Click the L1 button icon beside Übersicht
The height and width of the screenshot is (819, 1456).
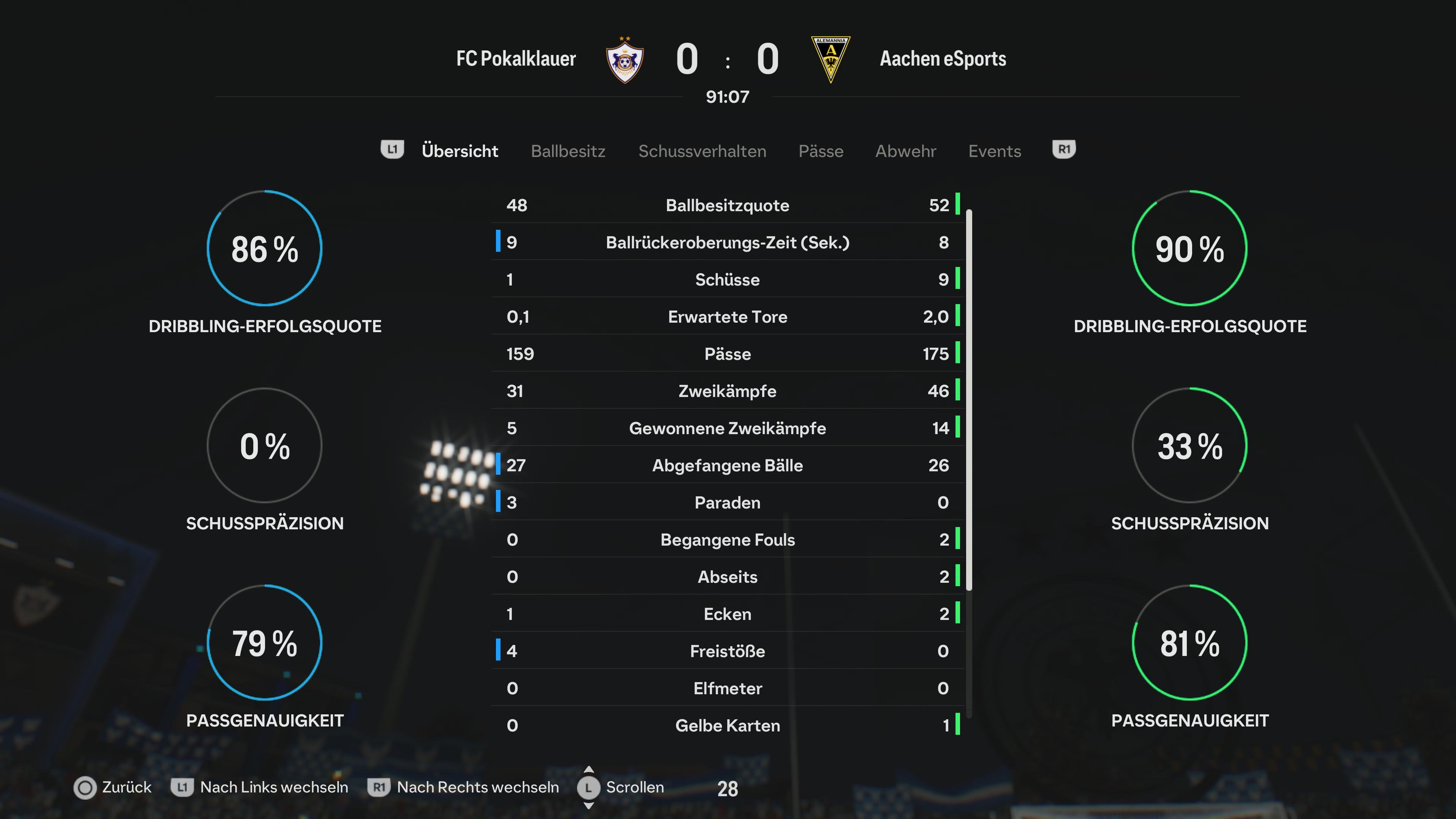point(392,150)
